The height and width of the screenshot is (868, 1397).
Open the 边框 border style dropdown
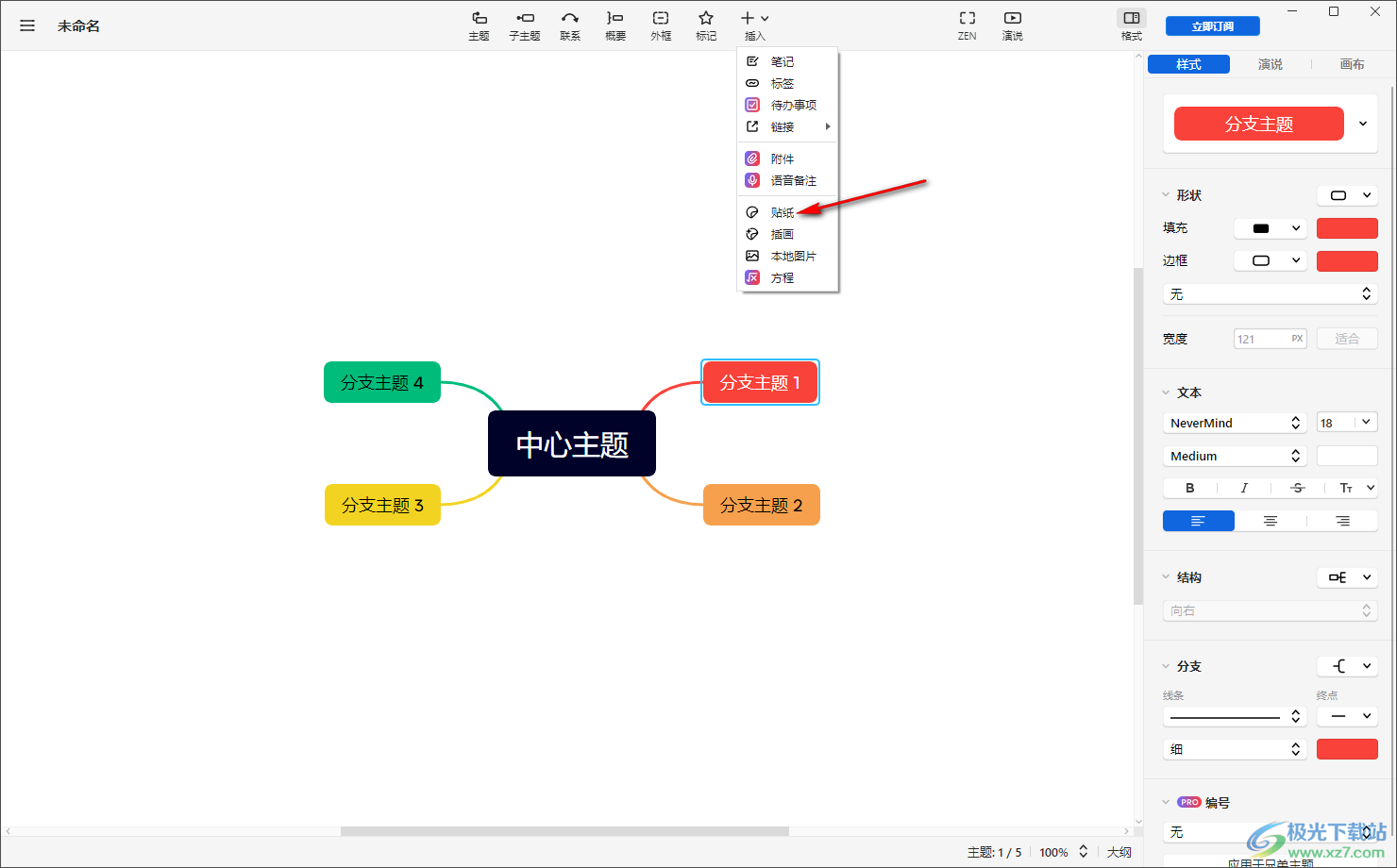(x=1271, y=260)
